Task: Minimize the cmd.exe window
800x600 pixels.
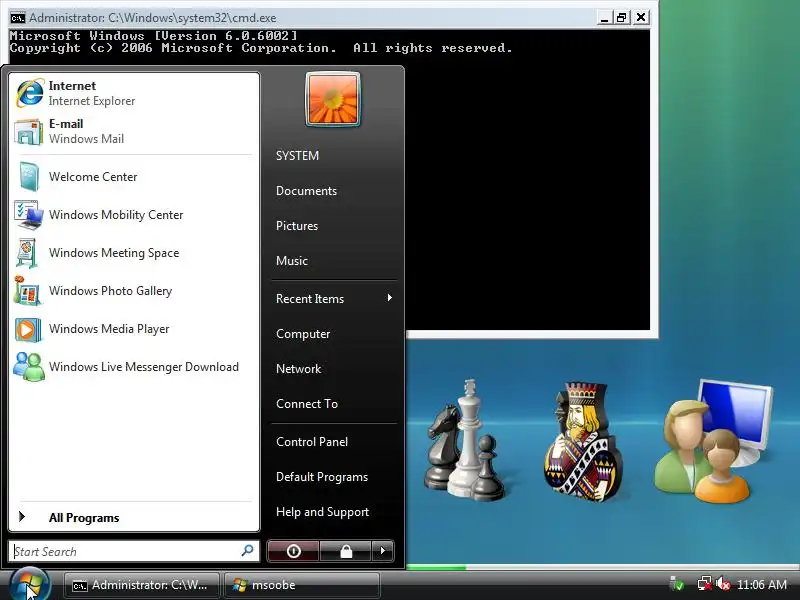Action: pos(605,18)
